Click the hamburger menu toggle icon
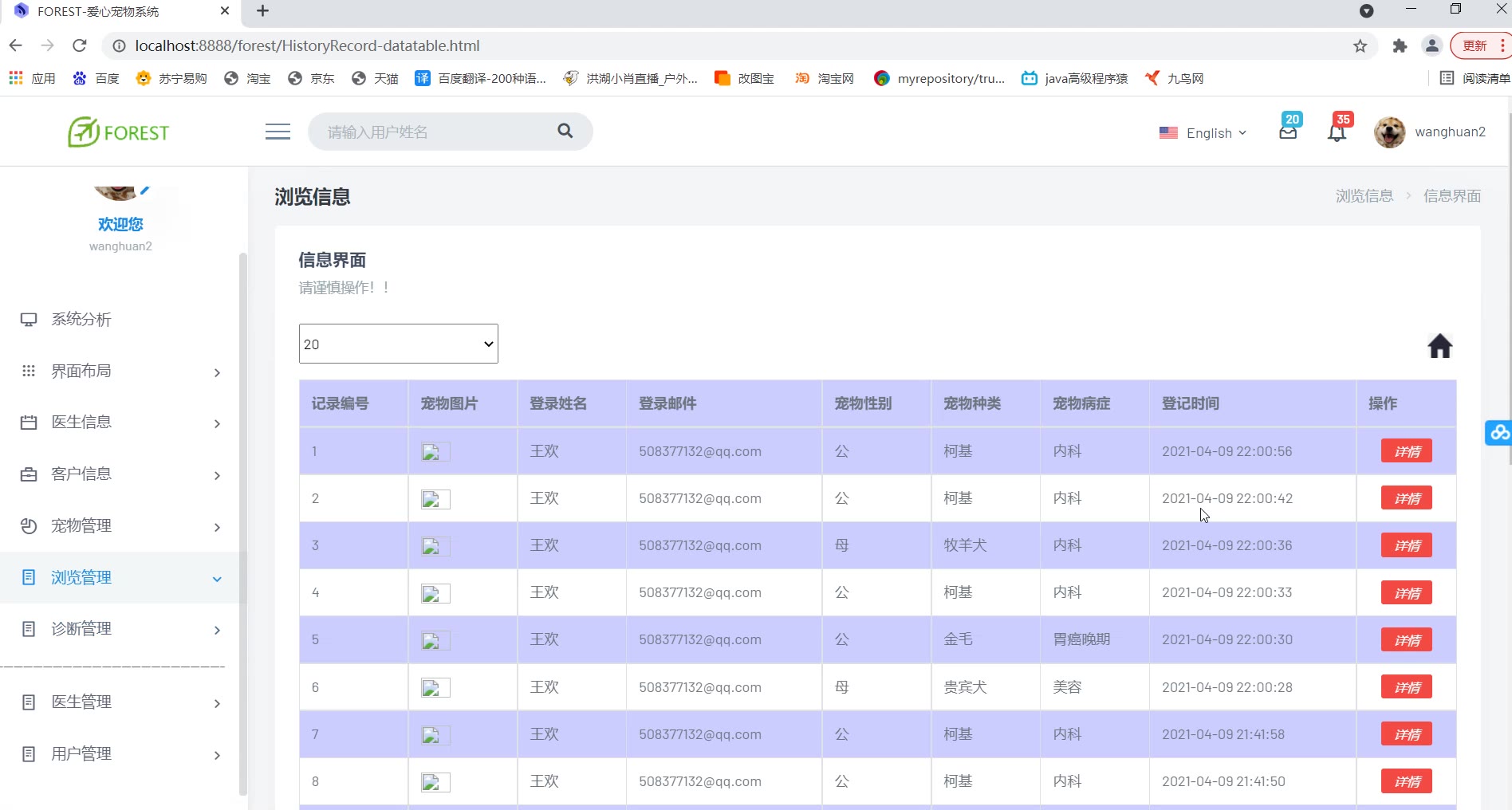 click(278, 132)
